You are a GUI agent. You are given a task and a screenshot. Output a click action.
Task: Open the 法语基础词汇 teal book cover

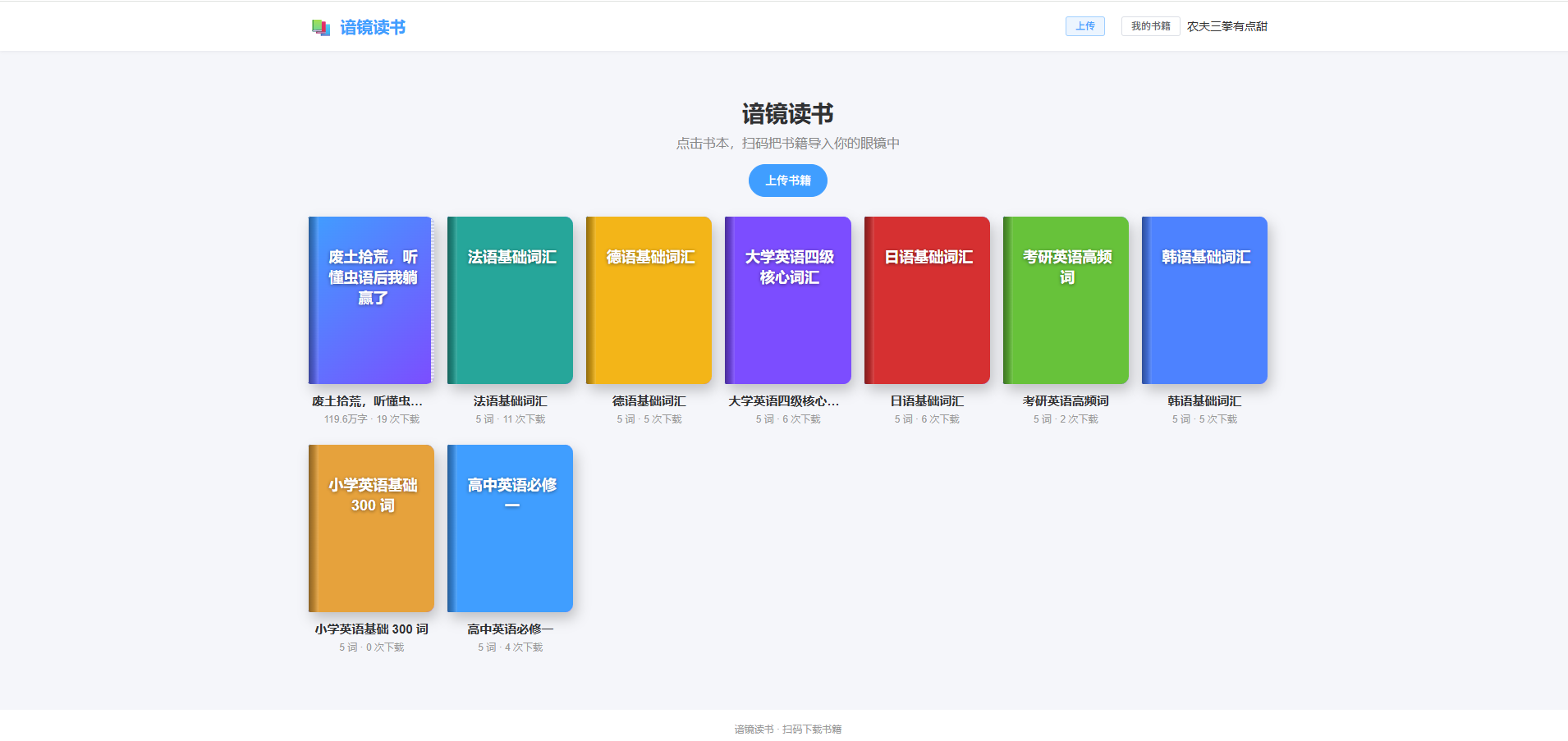510,300
